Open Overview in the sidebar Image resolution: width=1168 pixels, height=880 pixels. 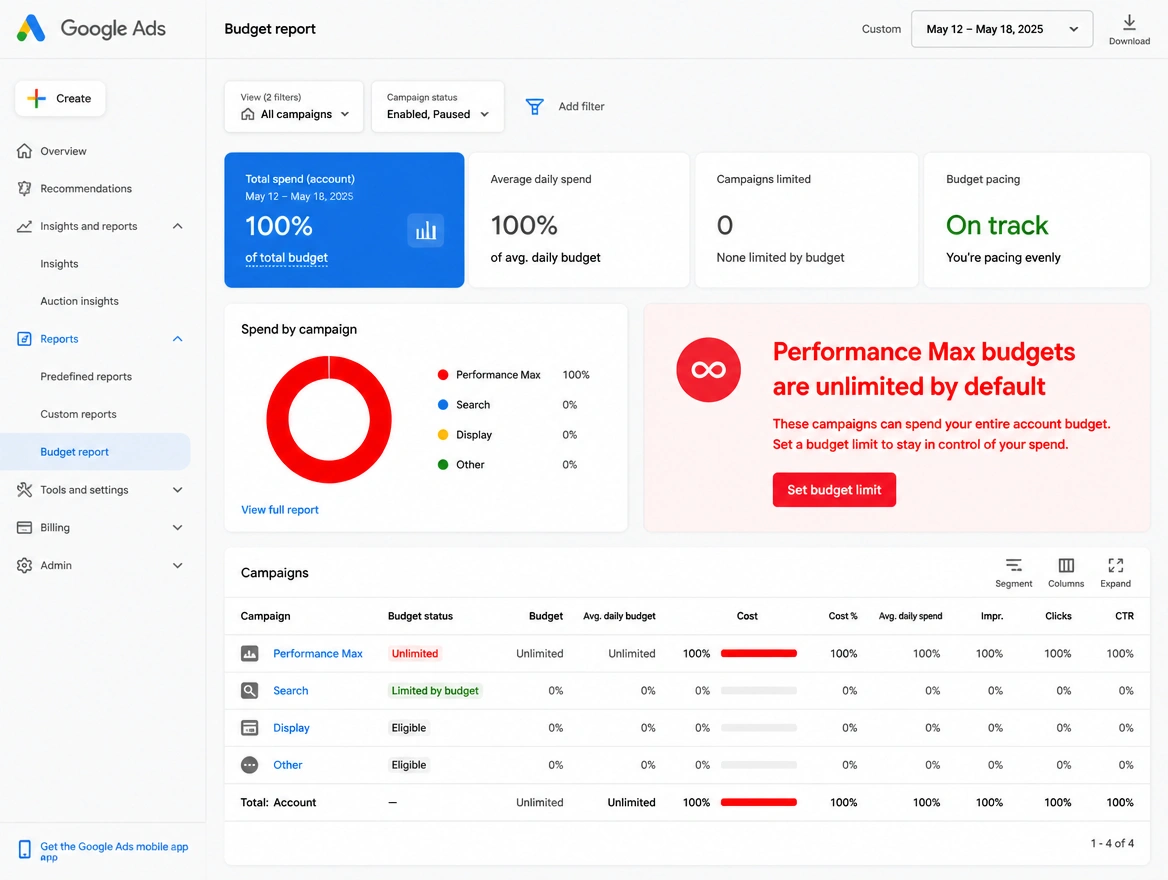[63, 151]
